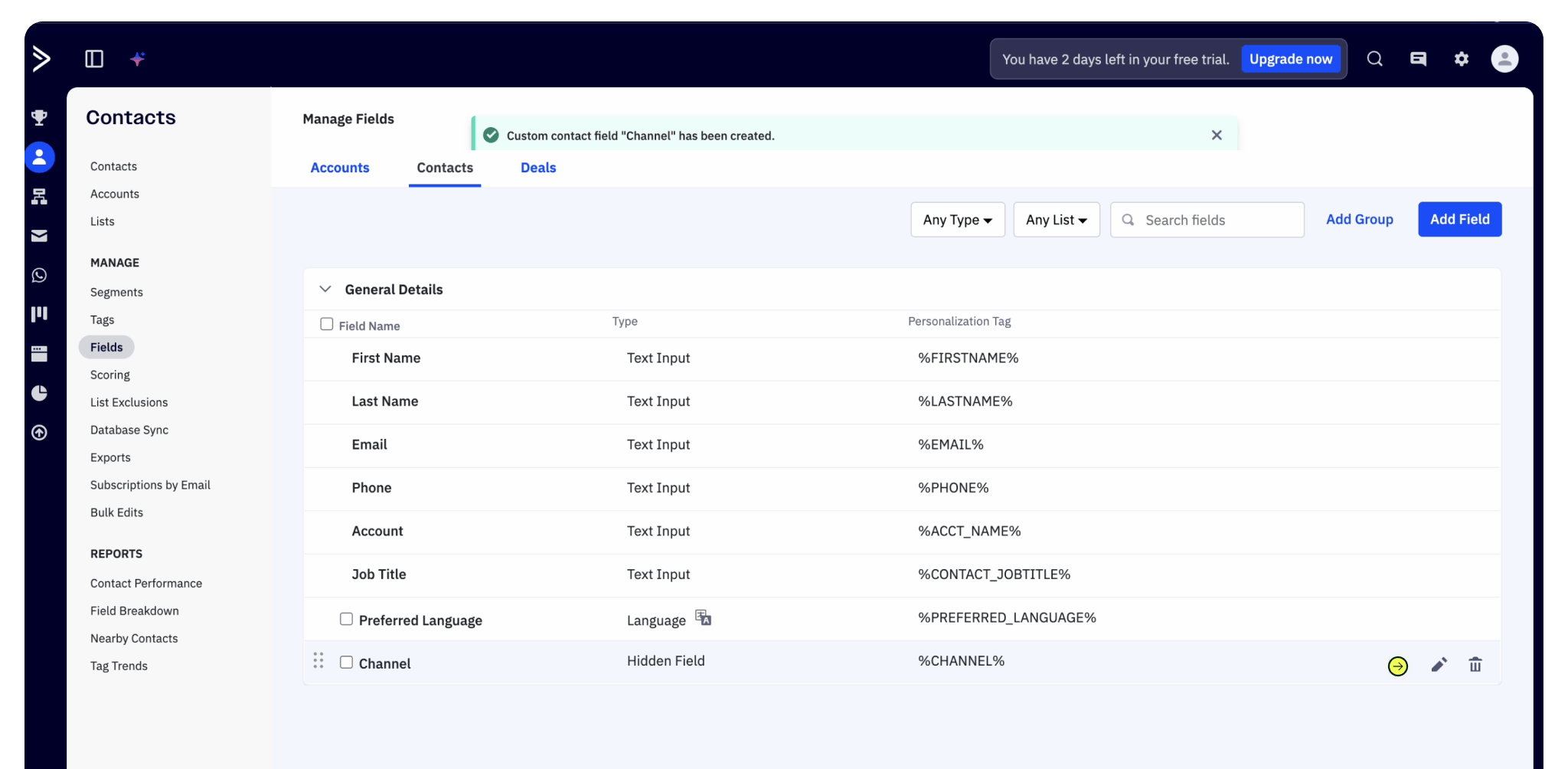This screenshot has width=1568, height=769.
Task: Open the trophy icon in left rail
Action: click(40, 117)
